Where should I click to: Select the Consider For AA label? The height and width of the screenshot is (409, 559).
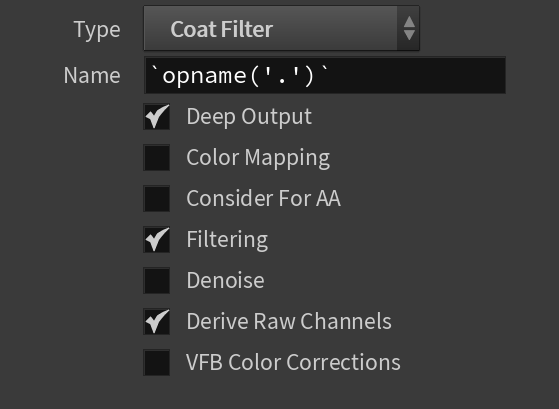pos(263,198)
